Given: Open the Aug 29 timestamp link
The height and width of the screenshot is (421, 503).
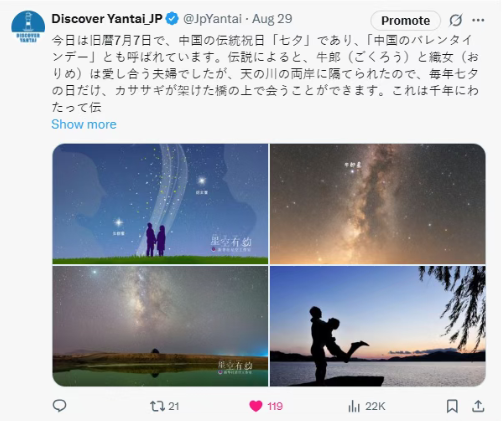Looking at the screenshot, I should [272, 19].
